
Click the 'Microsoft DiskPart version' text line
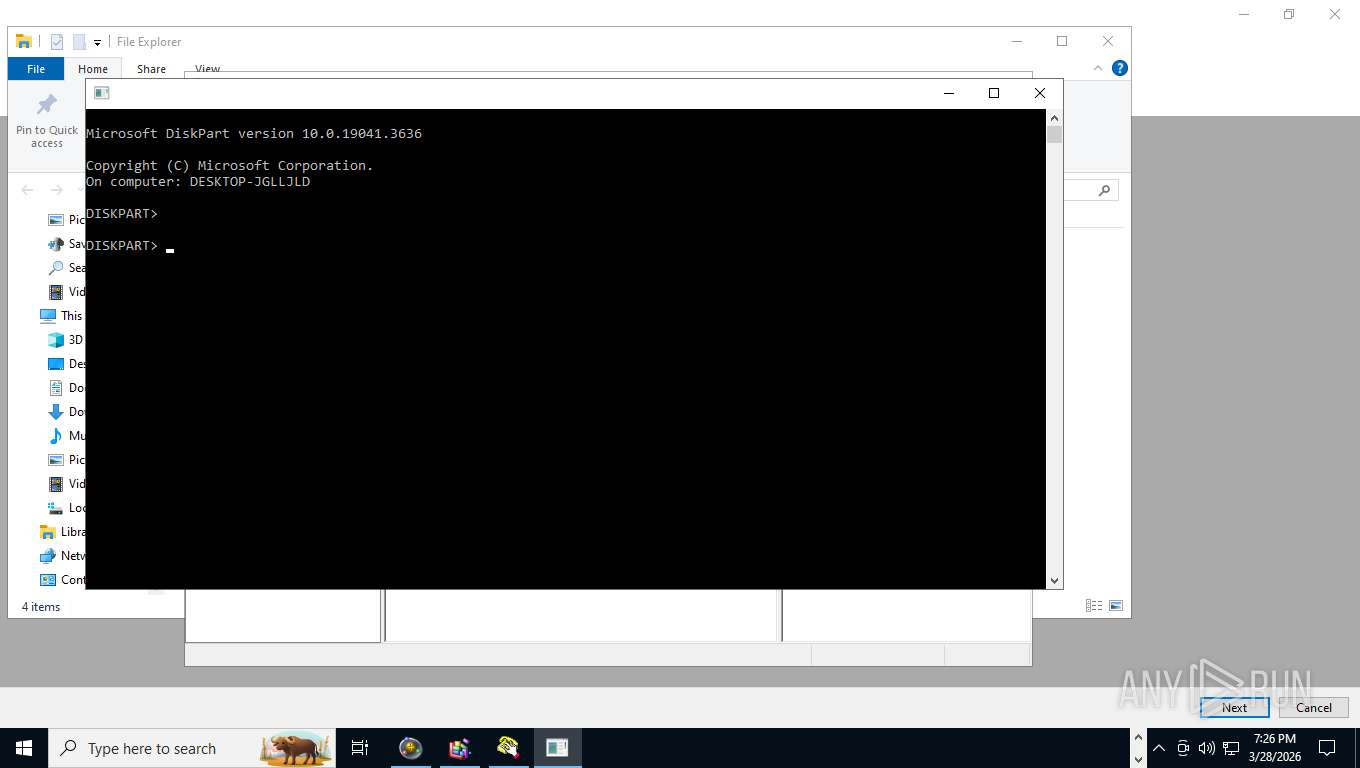pyautogui.click(x=254, y=134)
